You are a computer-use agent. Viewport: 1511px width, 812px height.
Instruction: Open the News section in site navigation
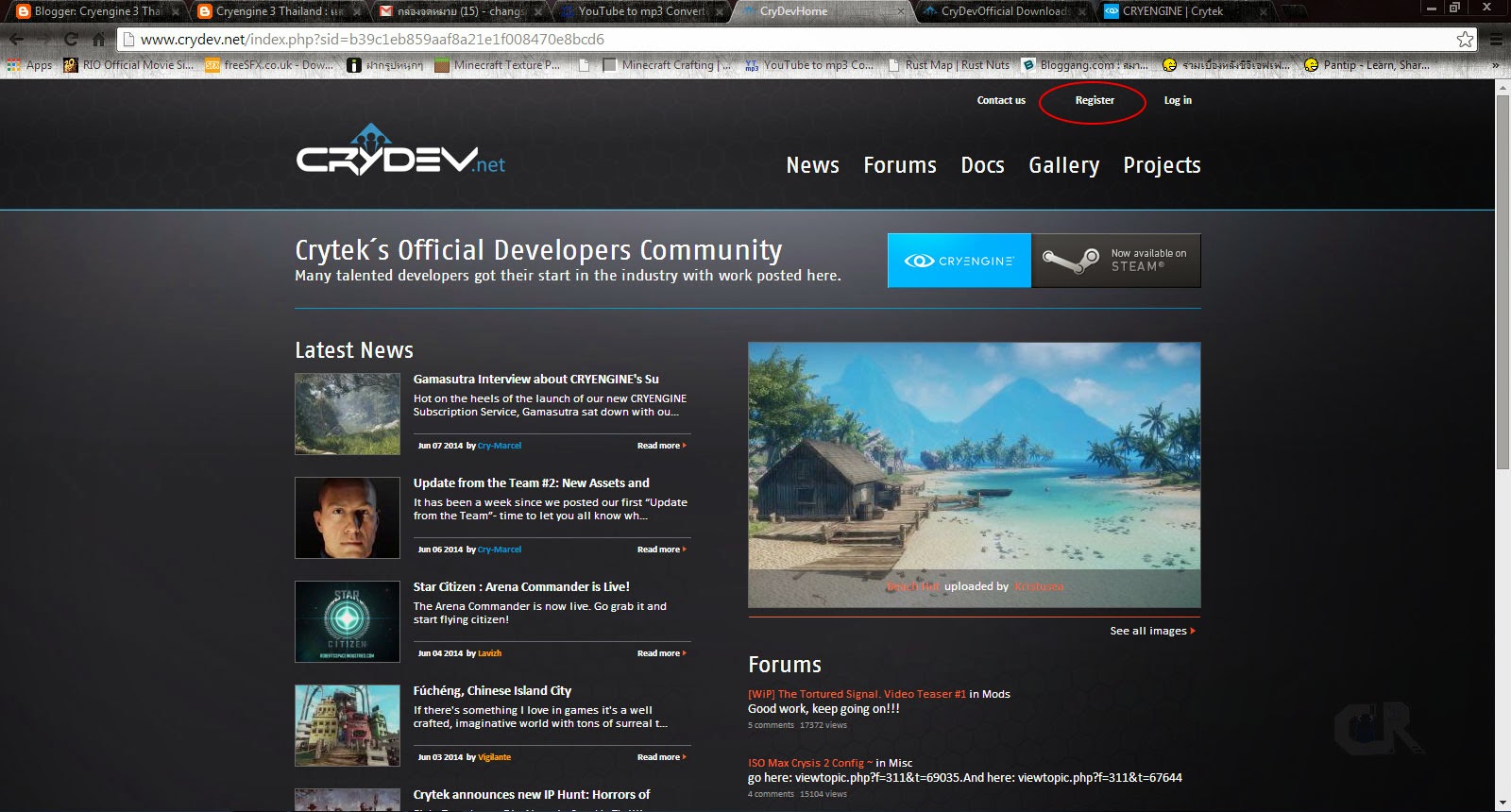pyautogui.click(x=812, y=165)
